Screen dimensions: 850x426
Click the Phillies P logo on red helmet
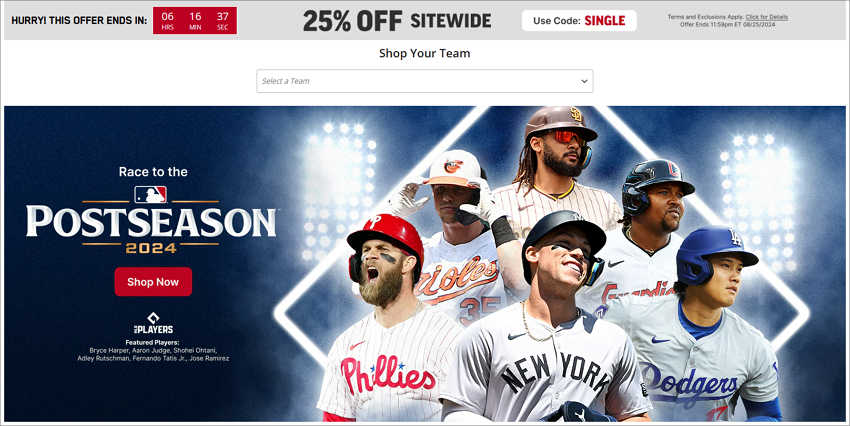click(375, 223)
